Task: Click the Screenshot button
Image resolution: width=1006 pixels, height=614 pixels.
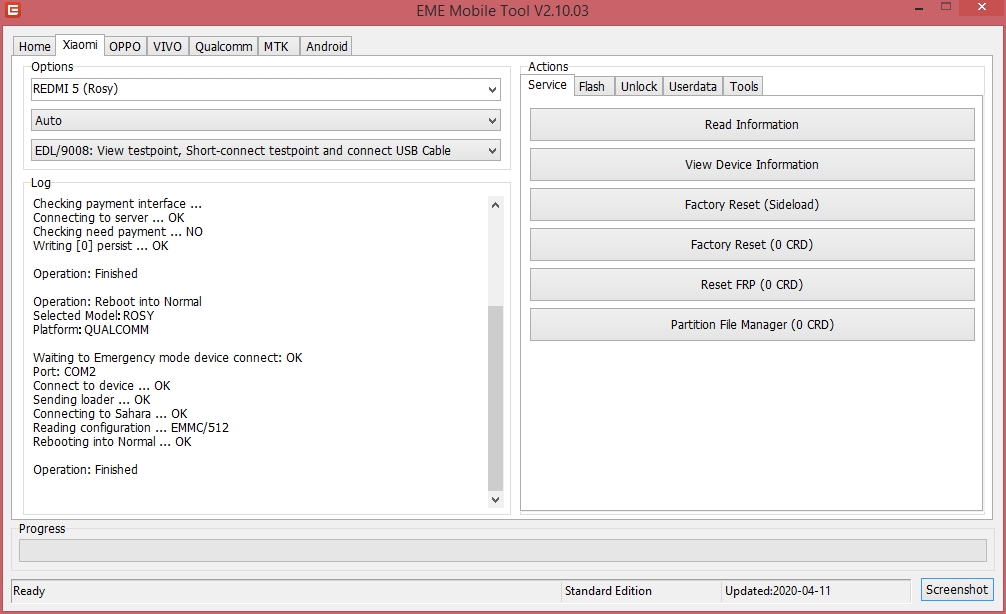Action: [957, 590]
